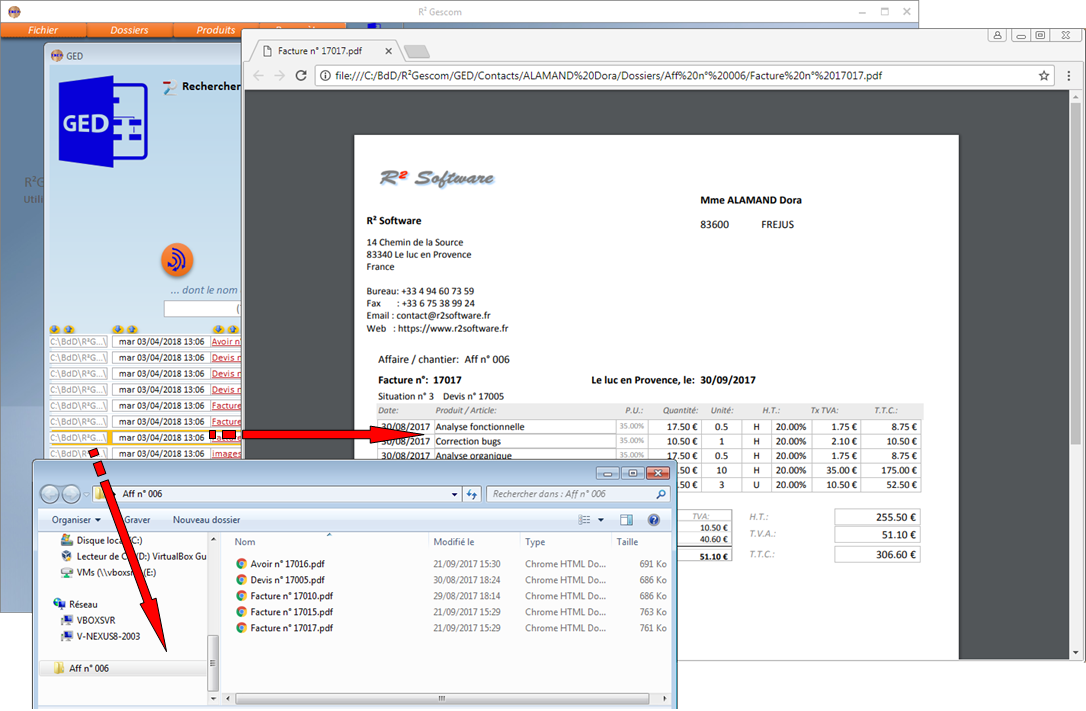Sort GED name column ascending arrow
Screen dimensions: 1086x711
[x=233, y=330]
